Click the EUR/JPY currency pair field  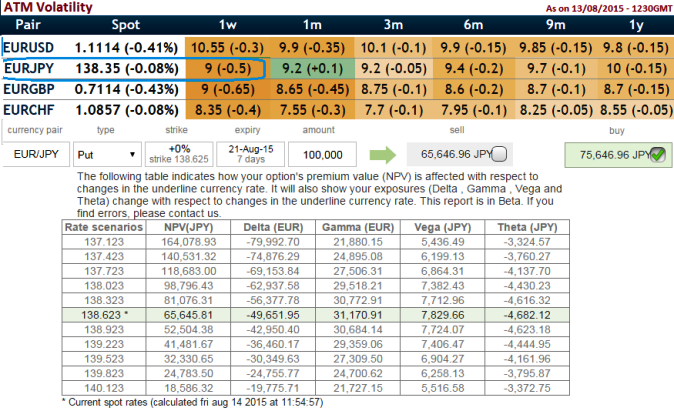pos(36,154)
